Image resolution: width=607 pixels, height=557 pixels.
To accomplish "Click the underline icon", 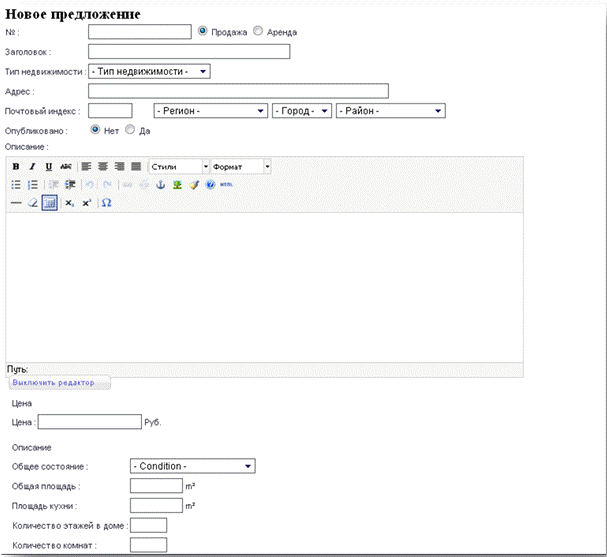I will pos(48,166).
